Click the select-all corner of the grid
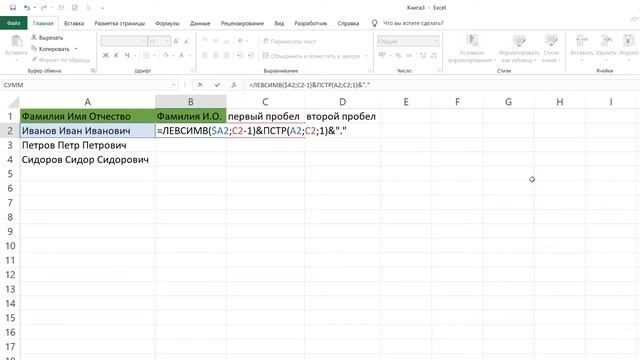The width and height of the screenshot is (640, 360). click(x=14, y=102)
